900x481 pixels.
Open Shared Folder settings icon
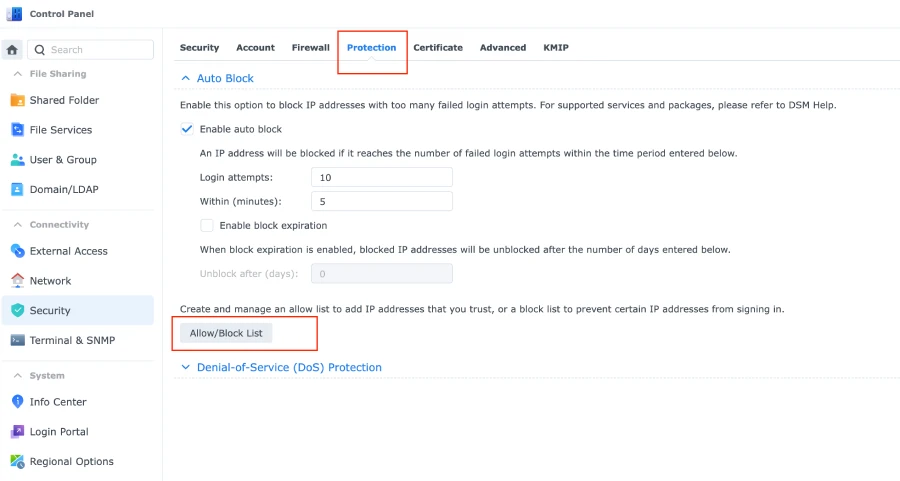coord(17,100)
